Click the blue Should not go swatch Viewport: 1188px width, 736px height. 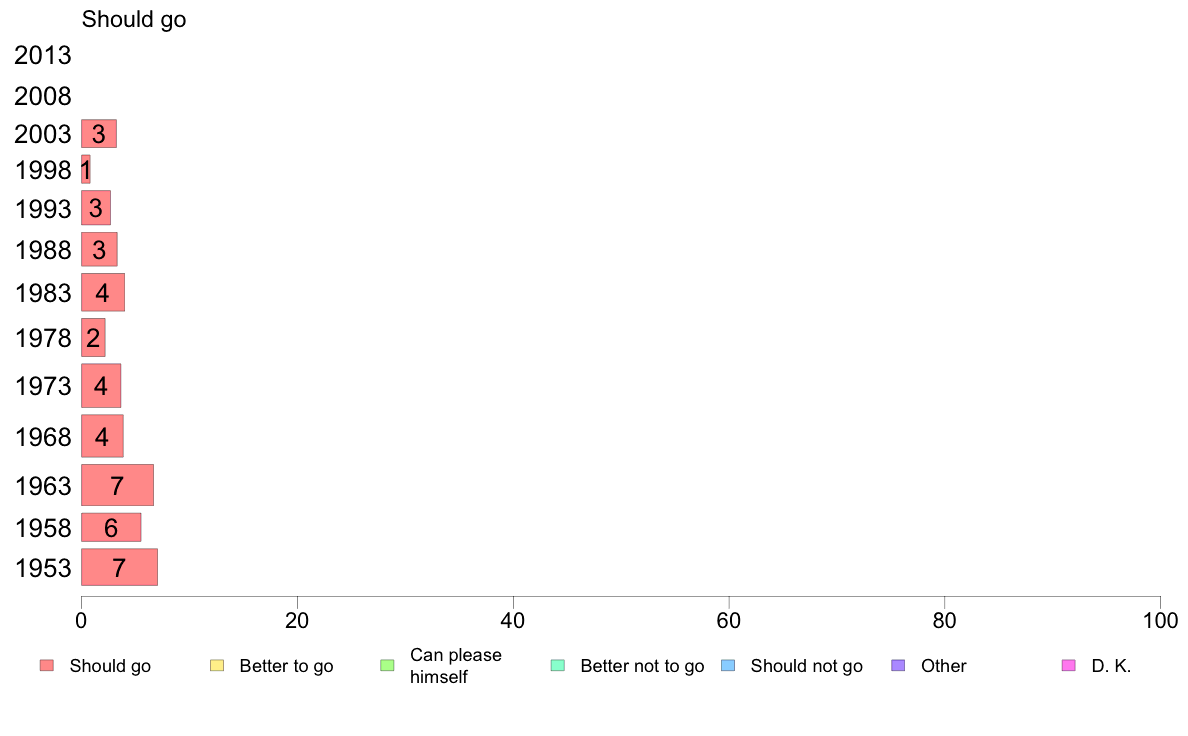(x=728, y=666)
